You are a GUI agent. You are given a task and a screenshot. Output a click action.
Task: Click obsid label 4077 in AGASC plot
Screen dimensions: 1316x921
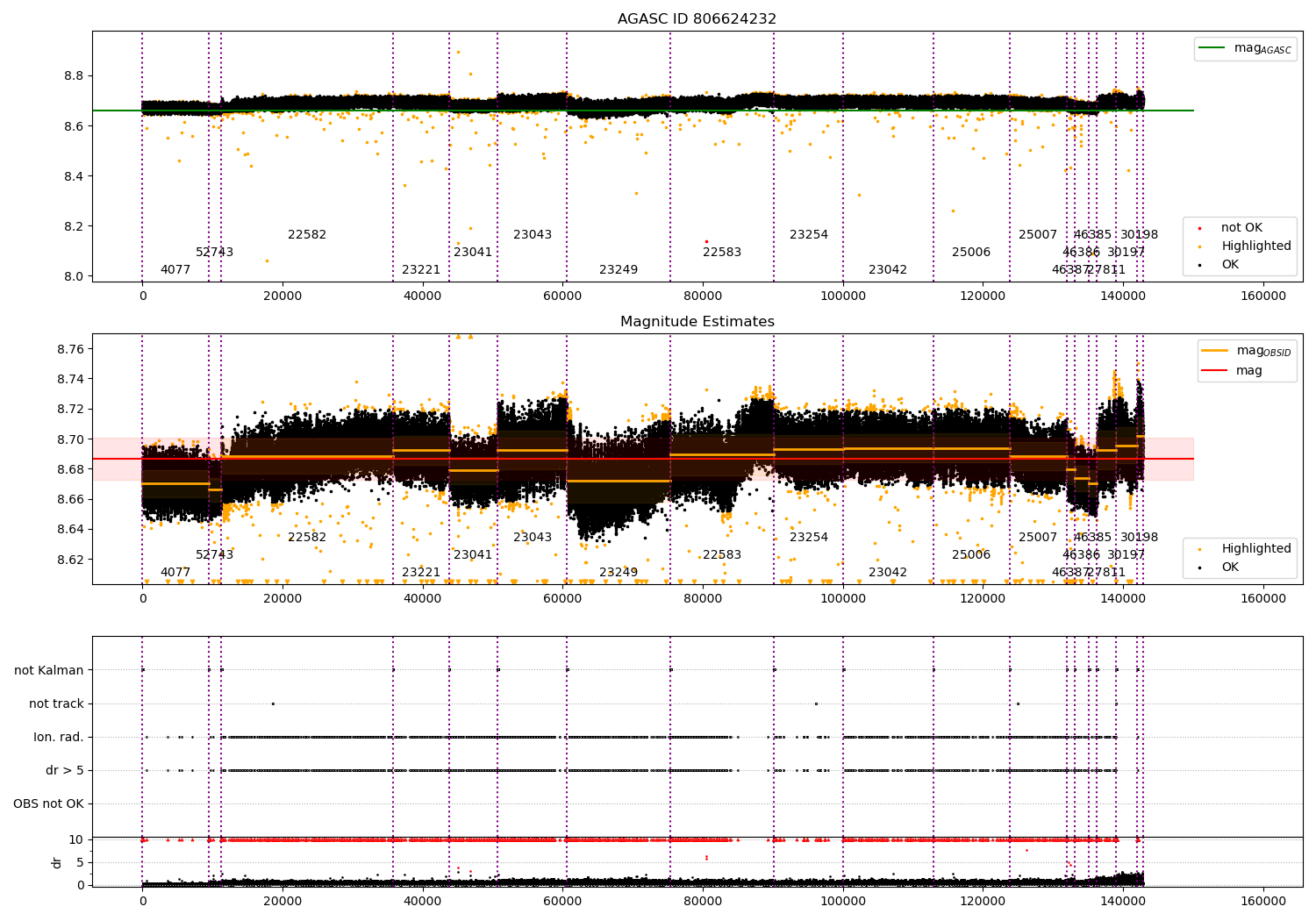click(x=175, y=269)
